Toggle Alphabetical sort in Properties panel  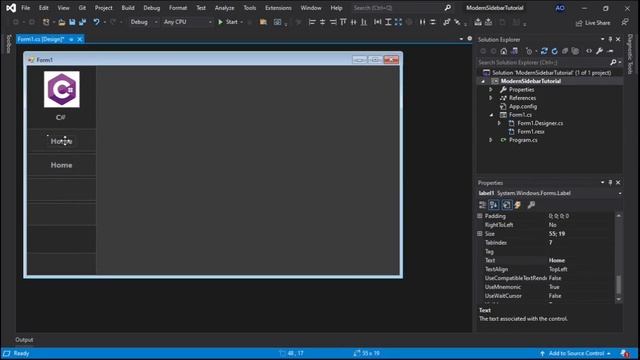[494, 205]
